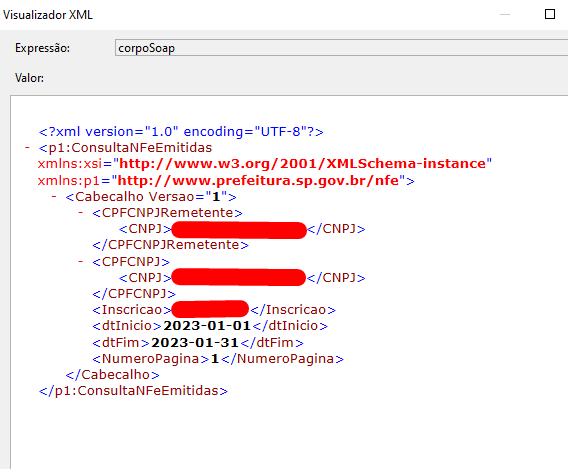The image size is (568, 469).
Task: Click the Expressão label
Action: (42, 48)
